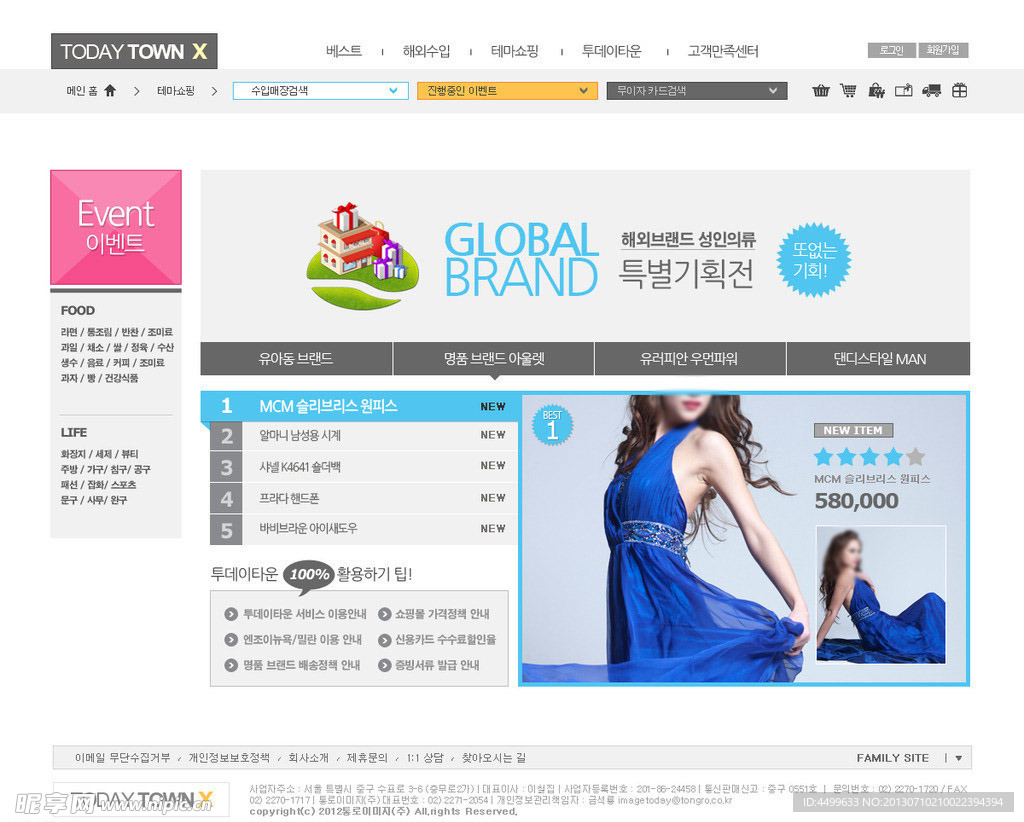Select rank 4 프라다 핸드폰
Viewport: 1024px width, 822px height.
click(364, 498)
